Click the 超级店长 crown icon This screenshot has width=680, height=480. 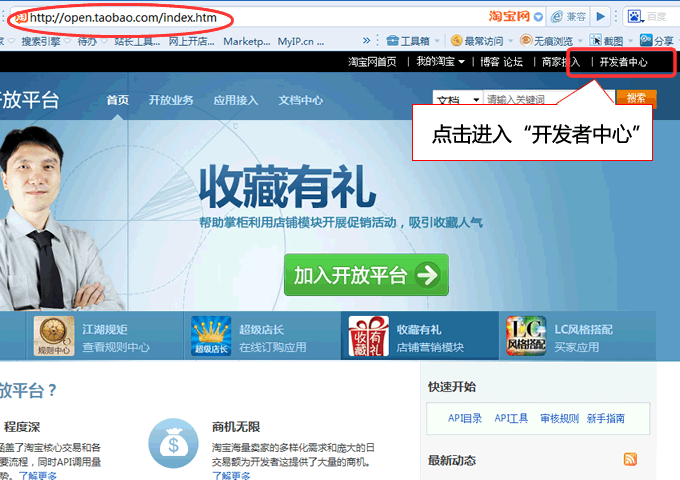(211, 336)
